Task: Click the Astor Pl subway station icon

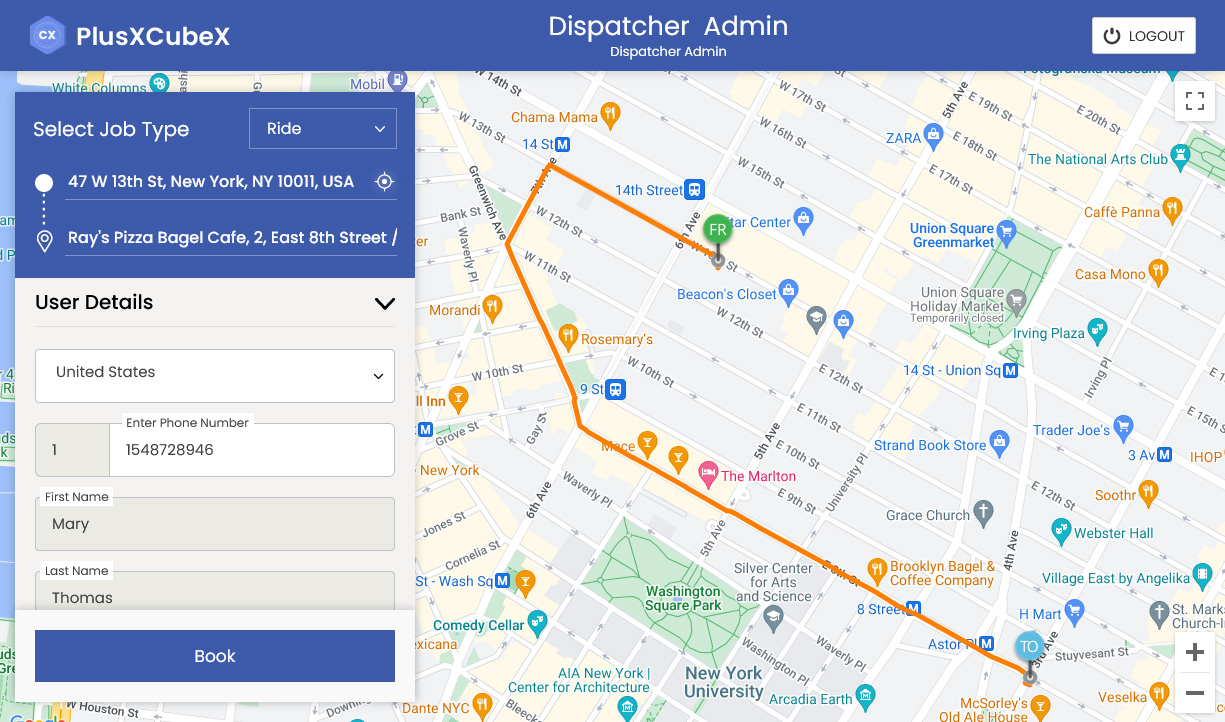Action: 986,644
